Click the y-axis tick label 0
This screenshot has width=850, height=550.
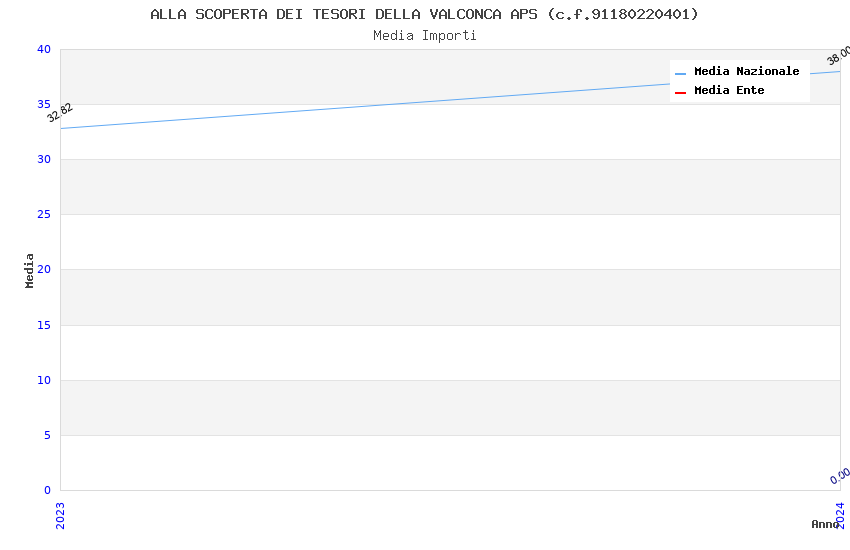[x=48, y=490]
